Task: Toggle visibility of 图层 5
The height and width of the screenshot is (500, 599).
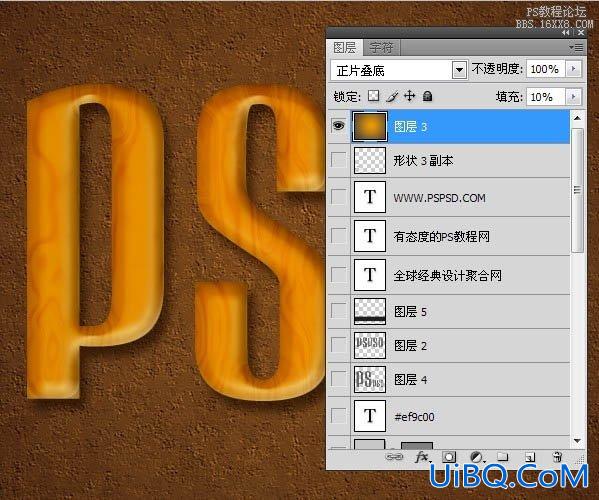Action: pyautogui.click(x=338, y=311)
